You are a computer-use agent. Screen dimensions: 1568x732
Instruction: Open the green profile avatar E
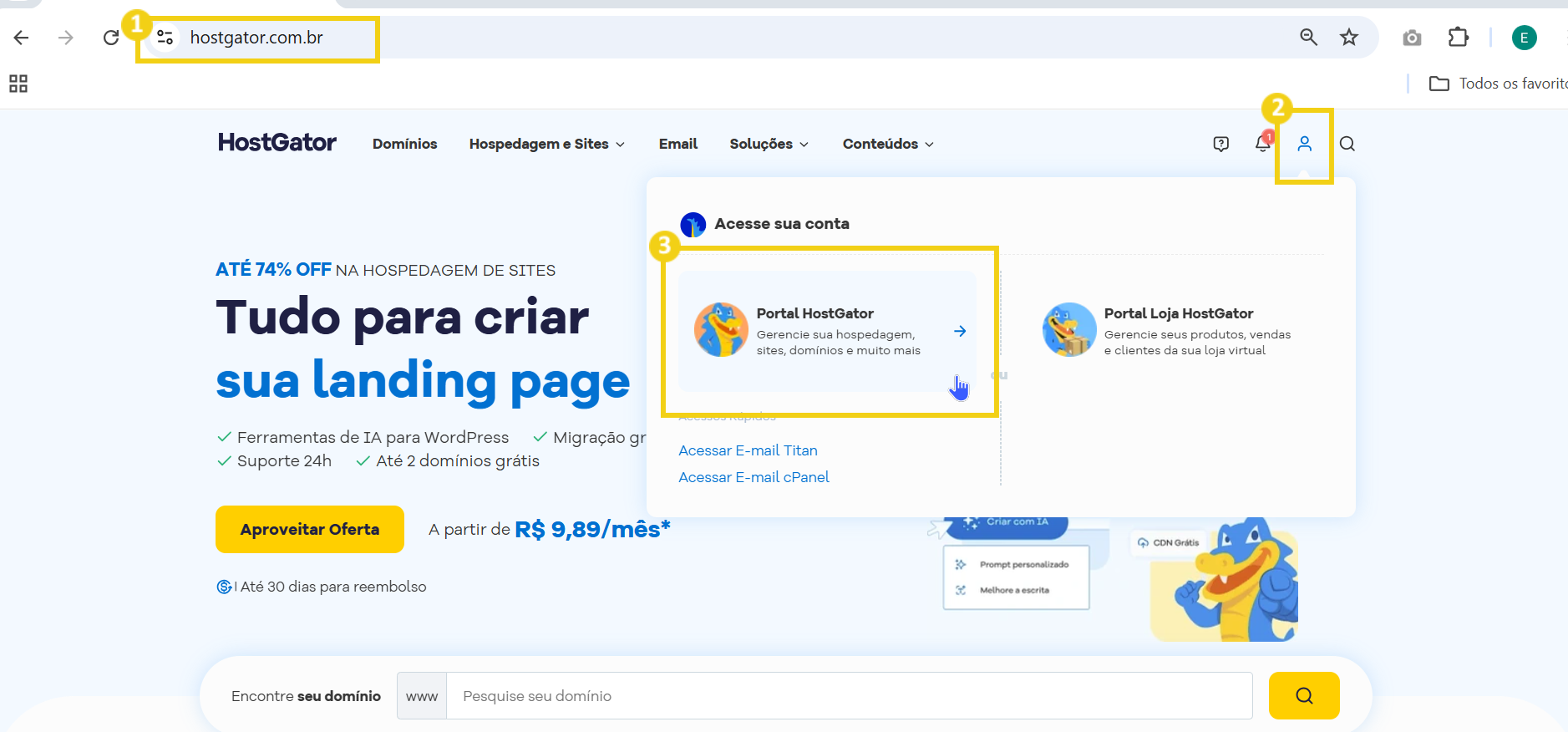[1525, 38]
